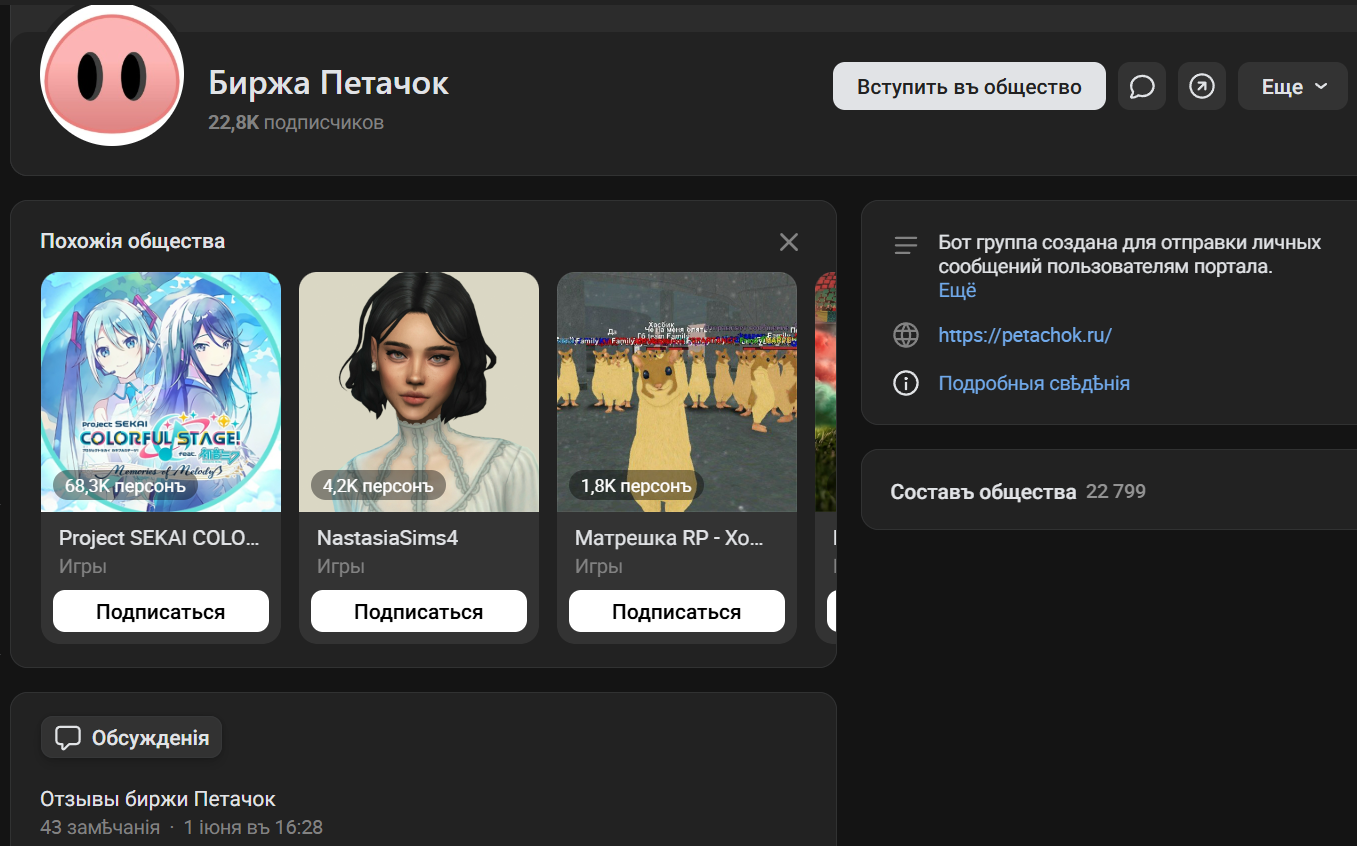This screenshot has height=846, width=1357.
Task: Click the 4,2К персонъ badge
Action: tap(378, 486)
